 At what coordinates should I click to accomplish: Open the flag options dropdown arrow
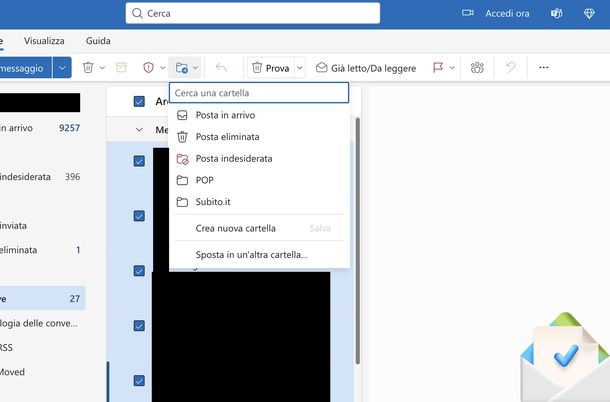[x=452, y=67]
